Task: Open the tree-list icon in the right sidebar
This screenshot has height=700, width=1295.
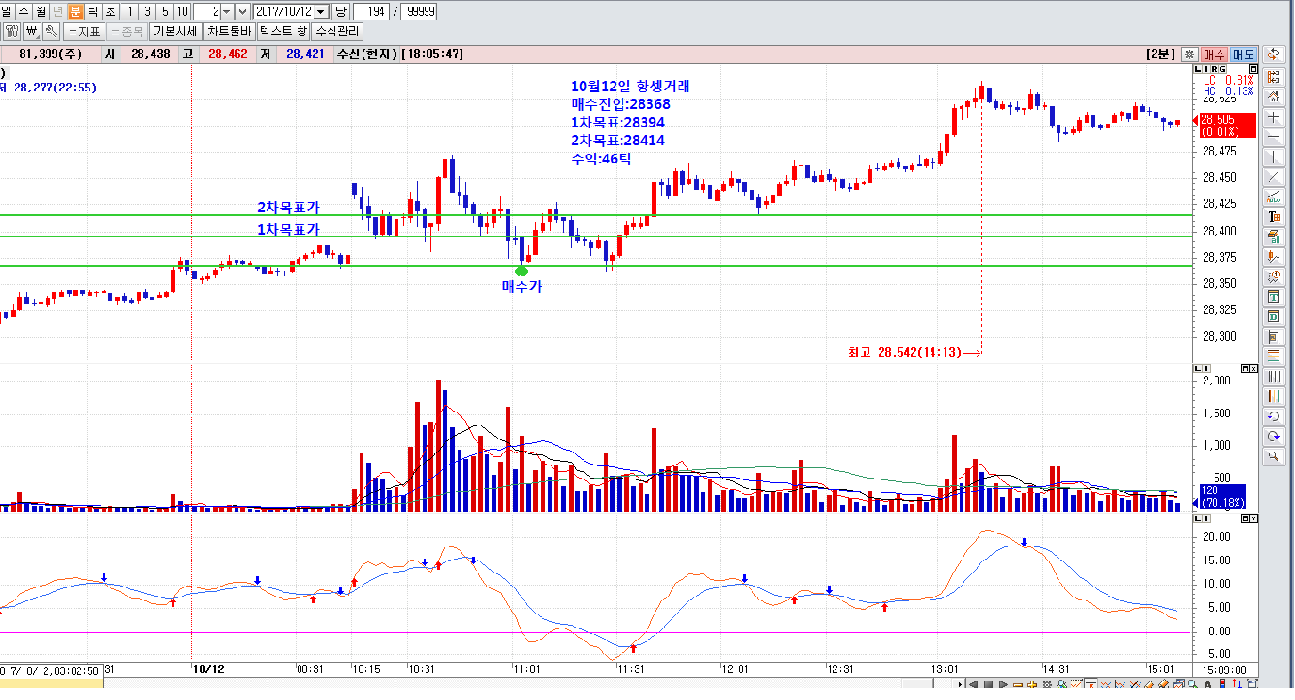Action: (1274, 76)
